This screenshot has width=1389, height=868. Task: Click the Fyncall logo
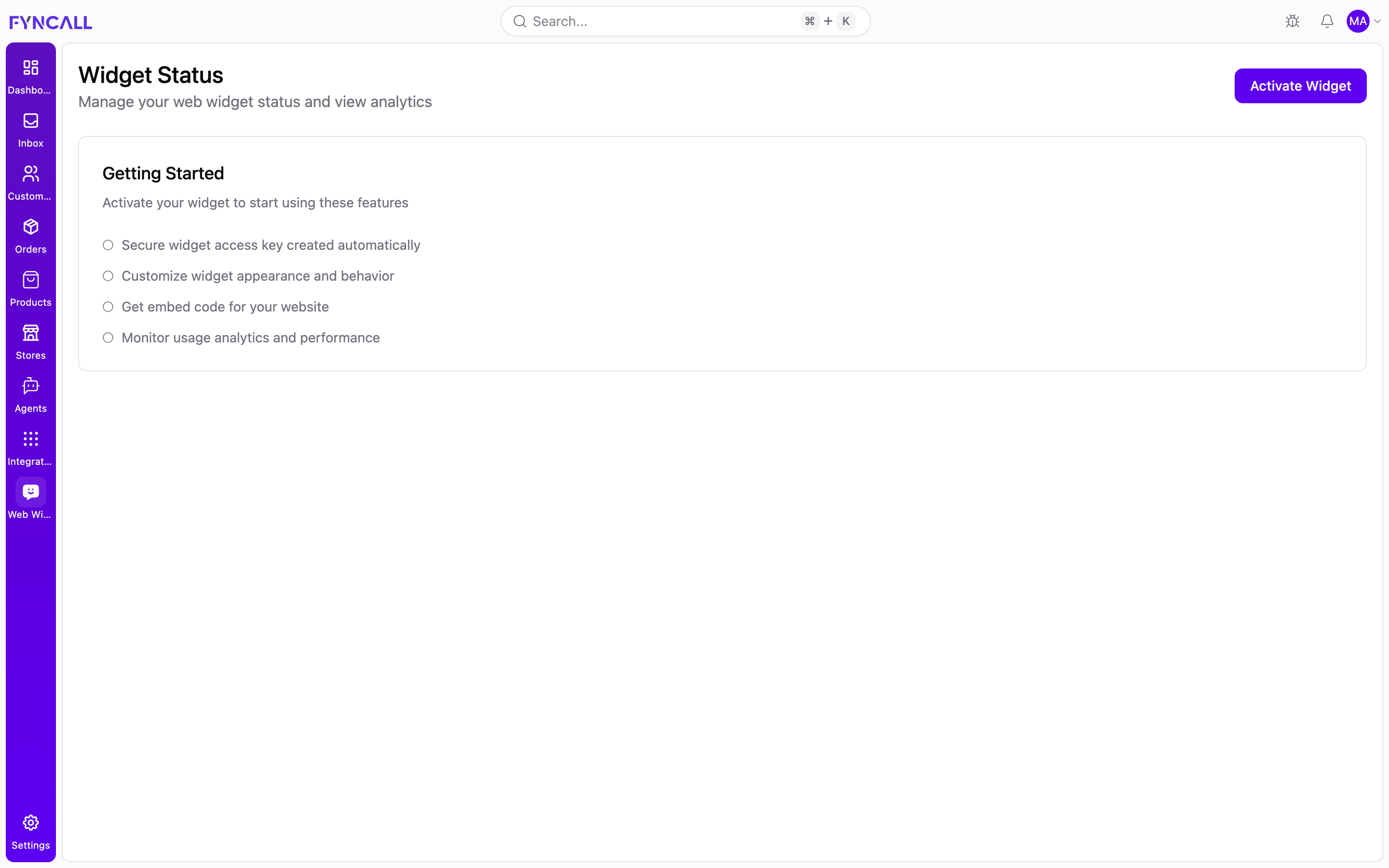coord(51,22)
